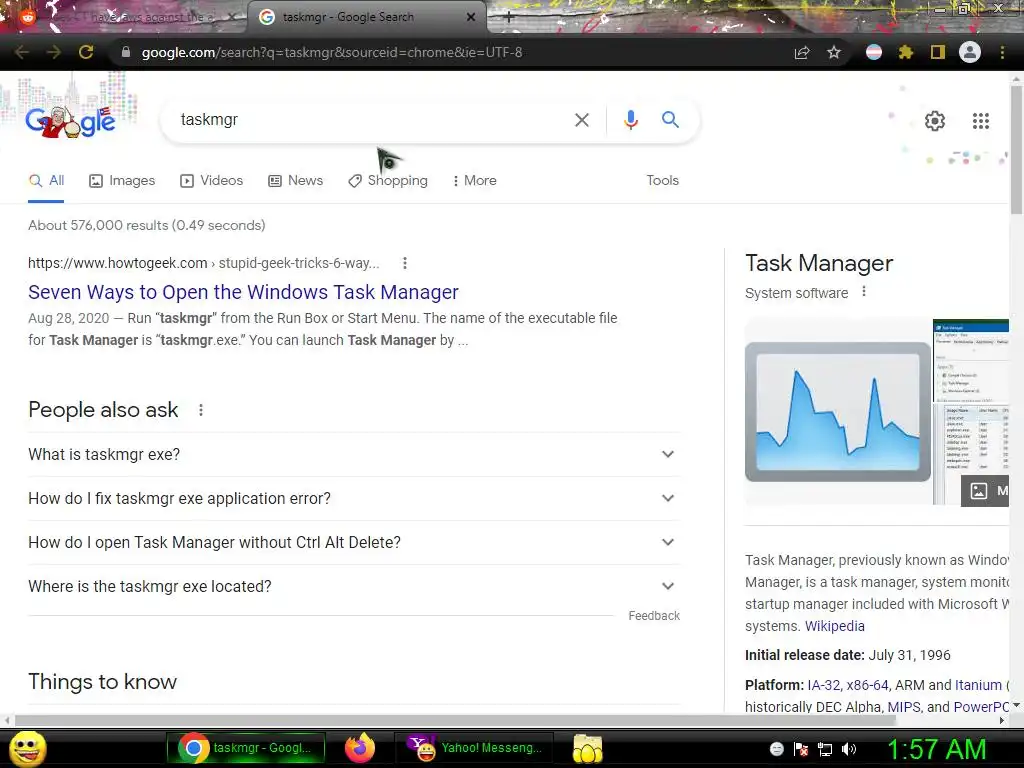Switch to taskmgr Google Chrome taskbar item
This screenshot has width=1024, height=768.
point(246,748)
